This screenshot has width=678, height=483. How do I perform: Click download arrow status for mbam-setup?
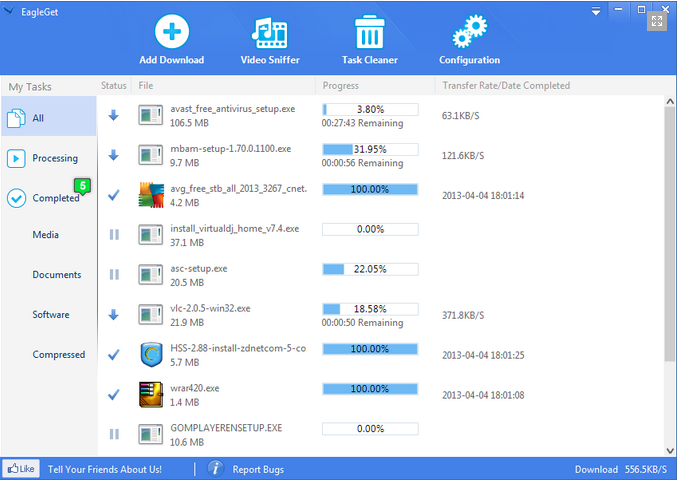(113, 155)
